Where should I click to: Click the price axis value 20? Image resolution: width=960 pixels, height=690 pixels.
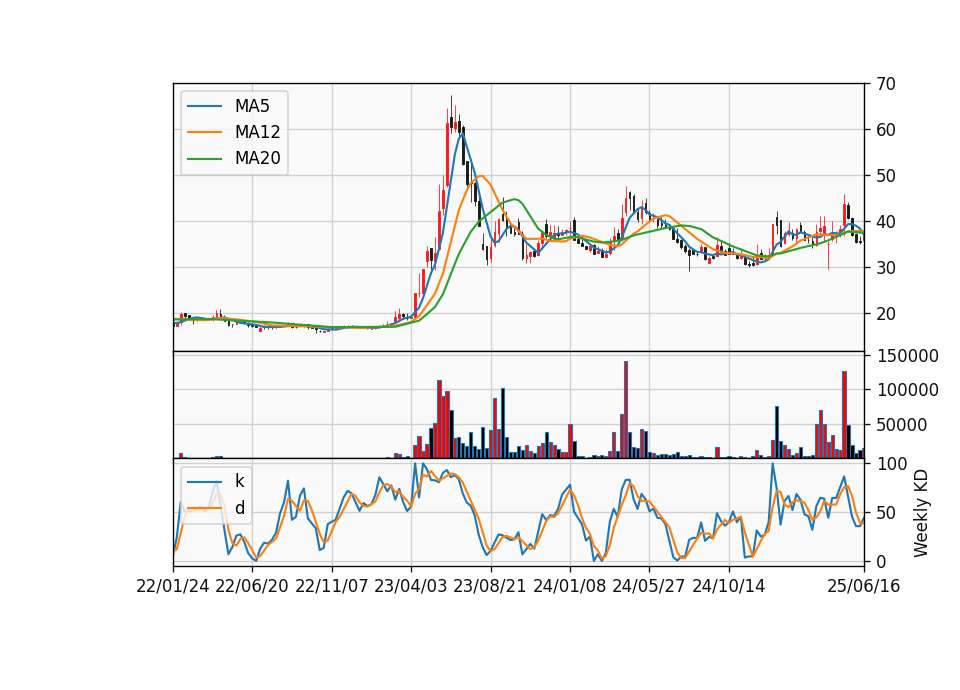click(x=885, y=313)
